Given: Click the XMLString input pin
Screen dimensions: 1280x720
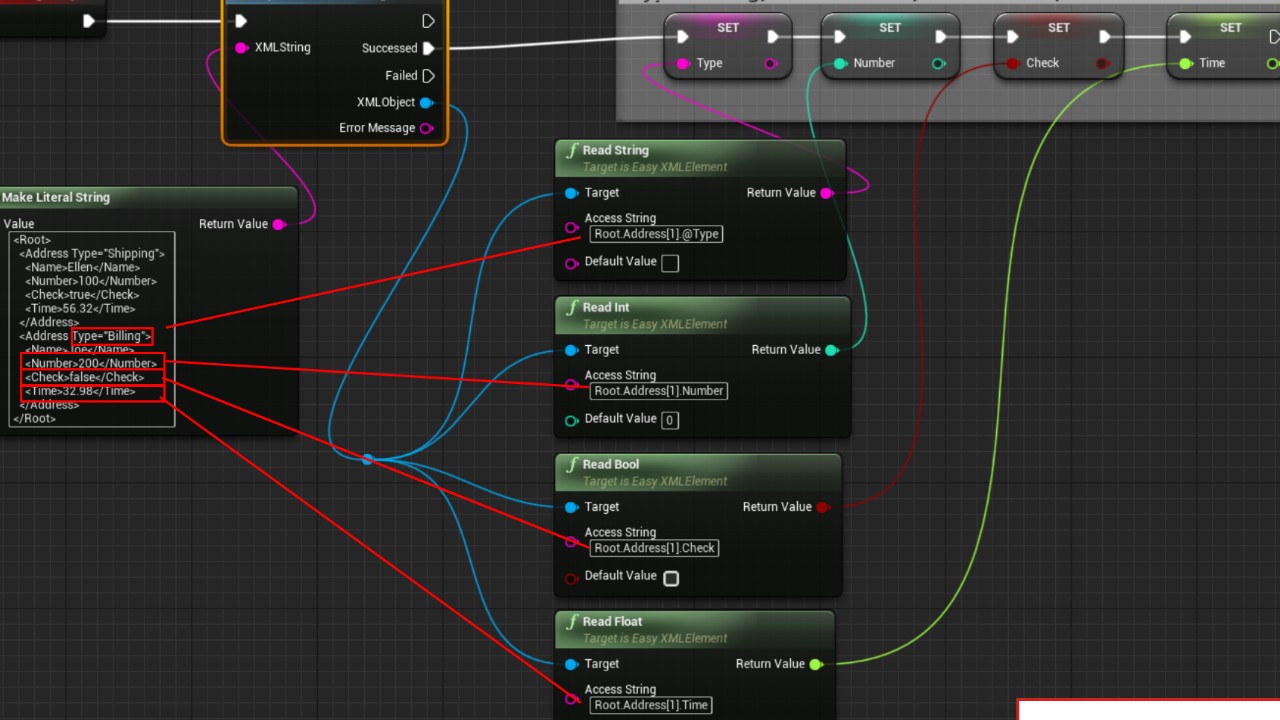Looking at the screenshot, I should click(x=241, y=48).
